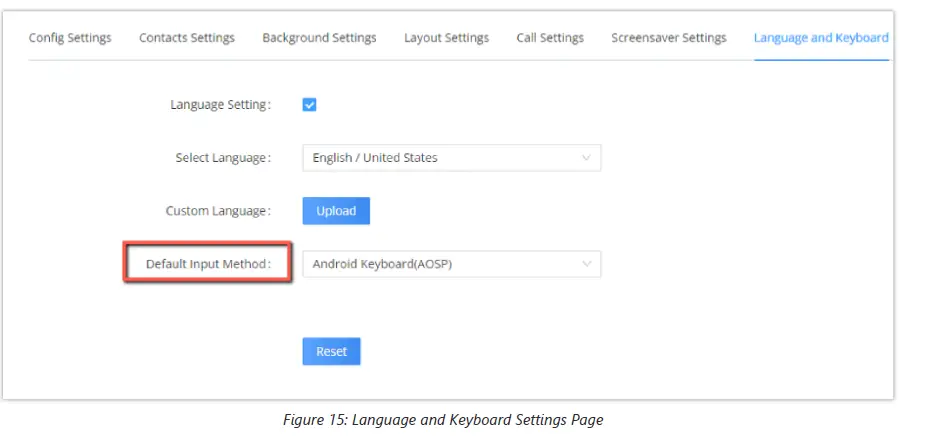Select the Language and Keyboard tab
Image resolution: width=934 pixels, height=441 pixels.
821,38
